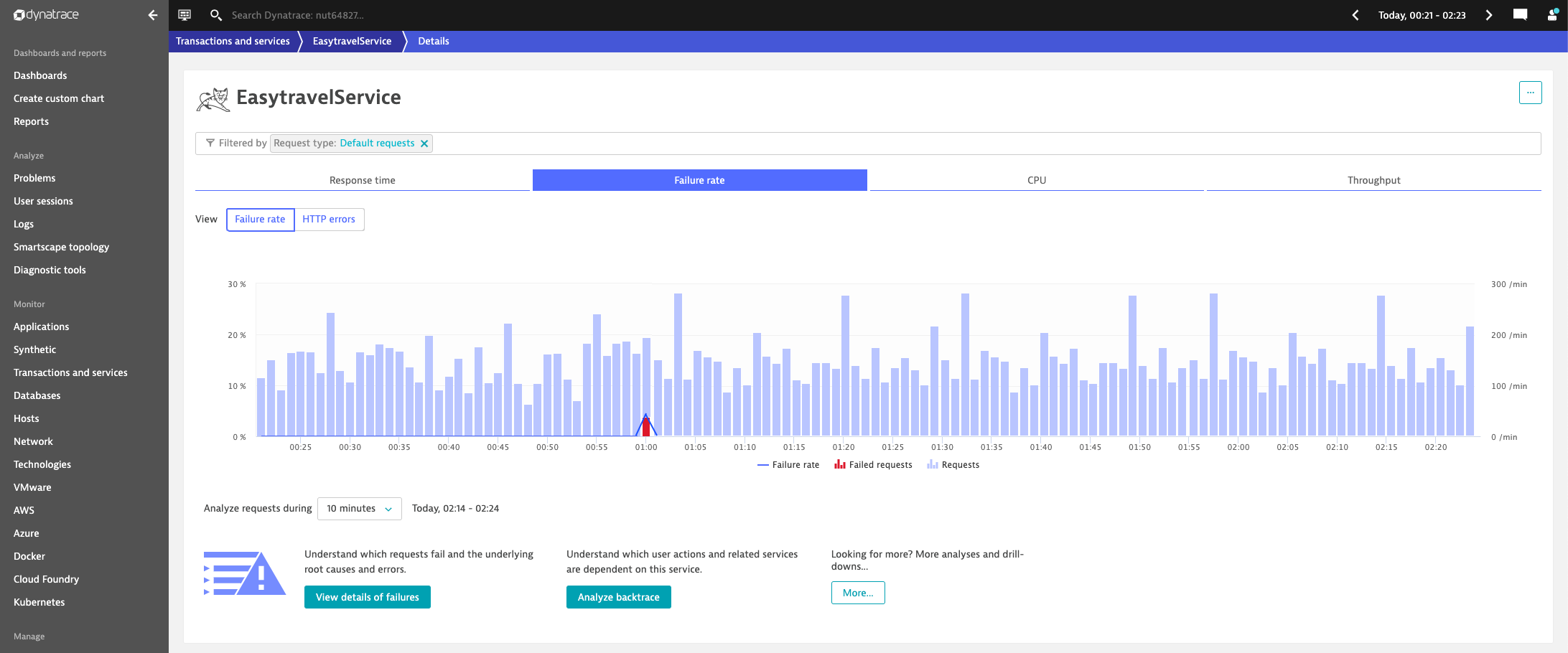The image size is (1568, 653).
Task: Open the user account icon
Action: [1551, 14]
